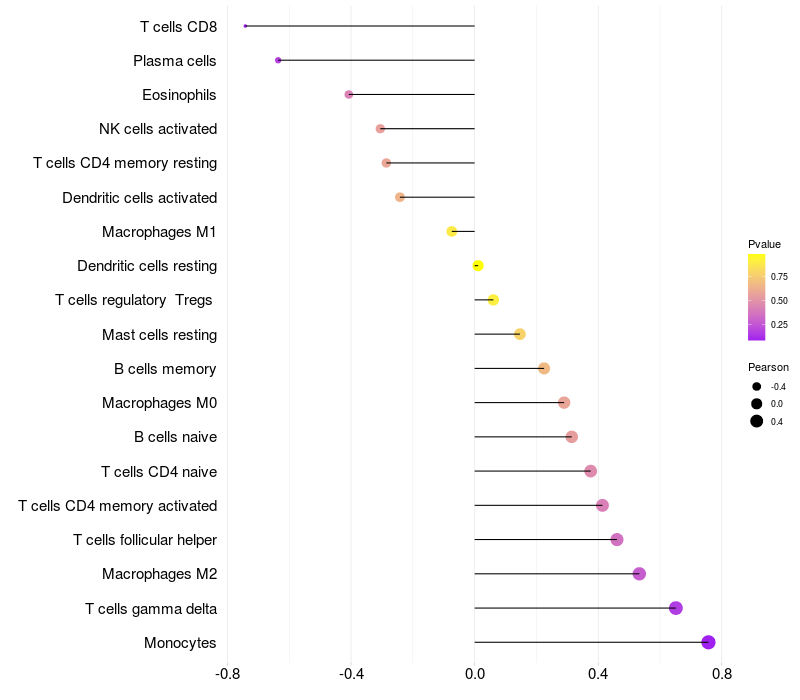The height and width of the screenshot is (700, 800).
Task: Select the Pearson 0.4 legend circle
Action: pos(757,421)
